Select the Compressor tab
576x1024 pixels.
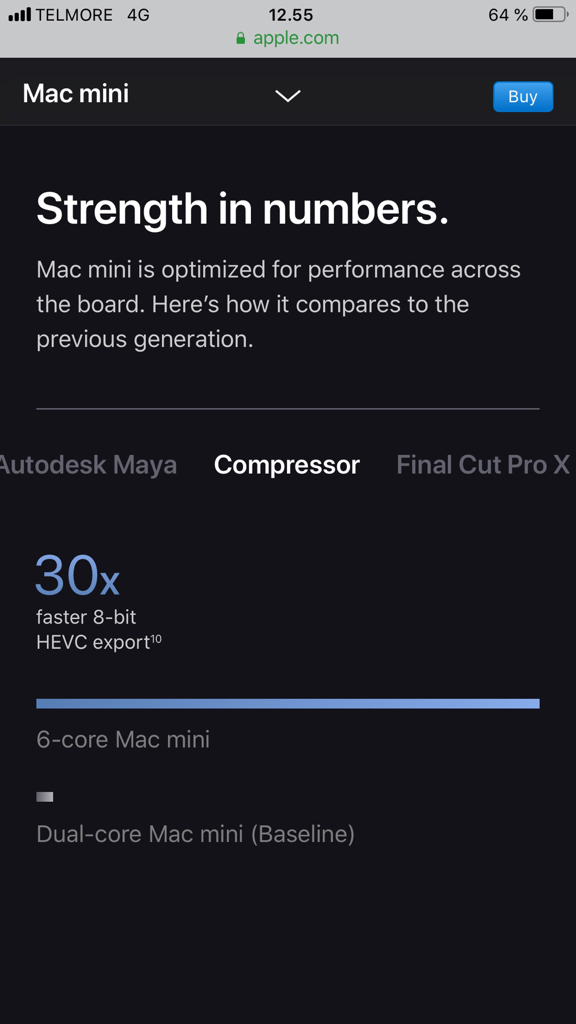287,465
